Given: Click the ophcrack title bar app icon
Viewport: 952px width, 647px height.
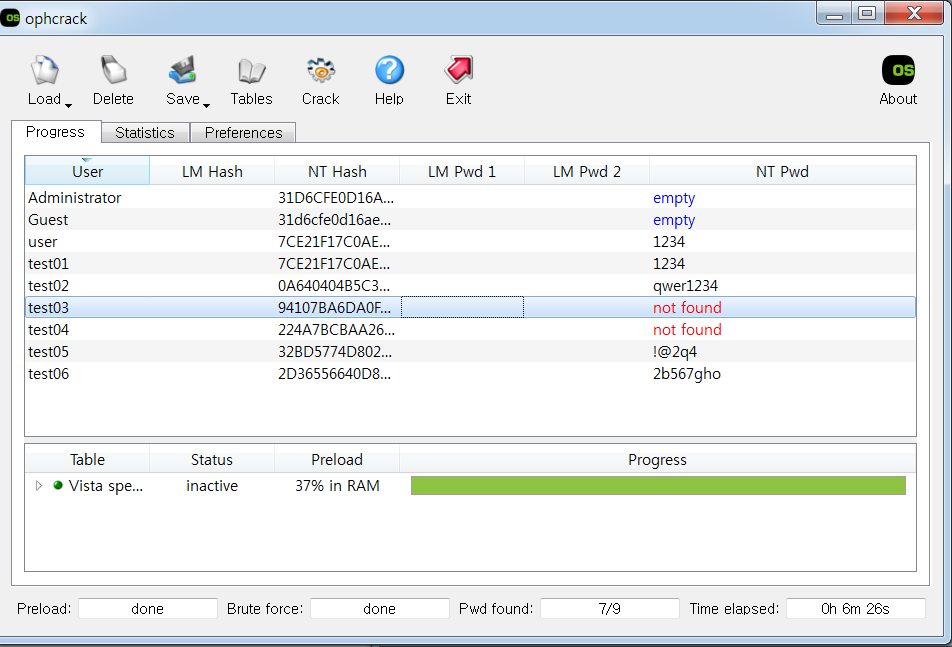Looking at the screenshot, I should tap(10, 18).
